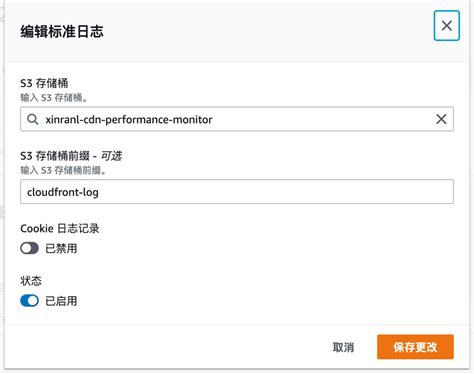The height and width of the screenshot is (374, 474).
Task: Click the 输入 S3 存储桶。 hint text
Action: click(54, 98)
